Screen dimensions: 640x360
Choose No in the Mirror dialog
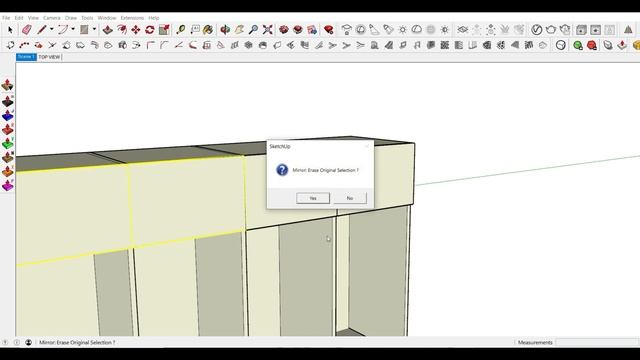point(350,198)
